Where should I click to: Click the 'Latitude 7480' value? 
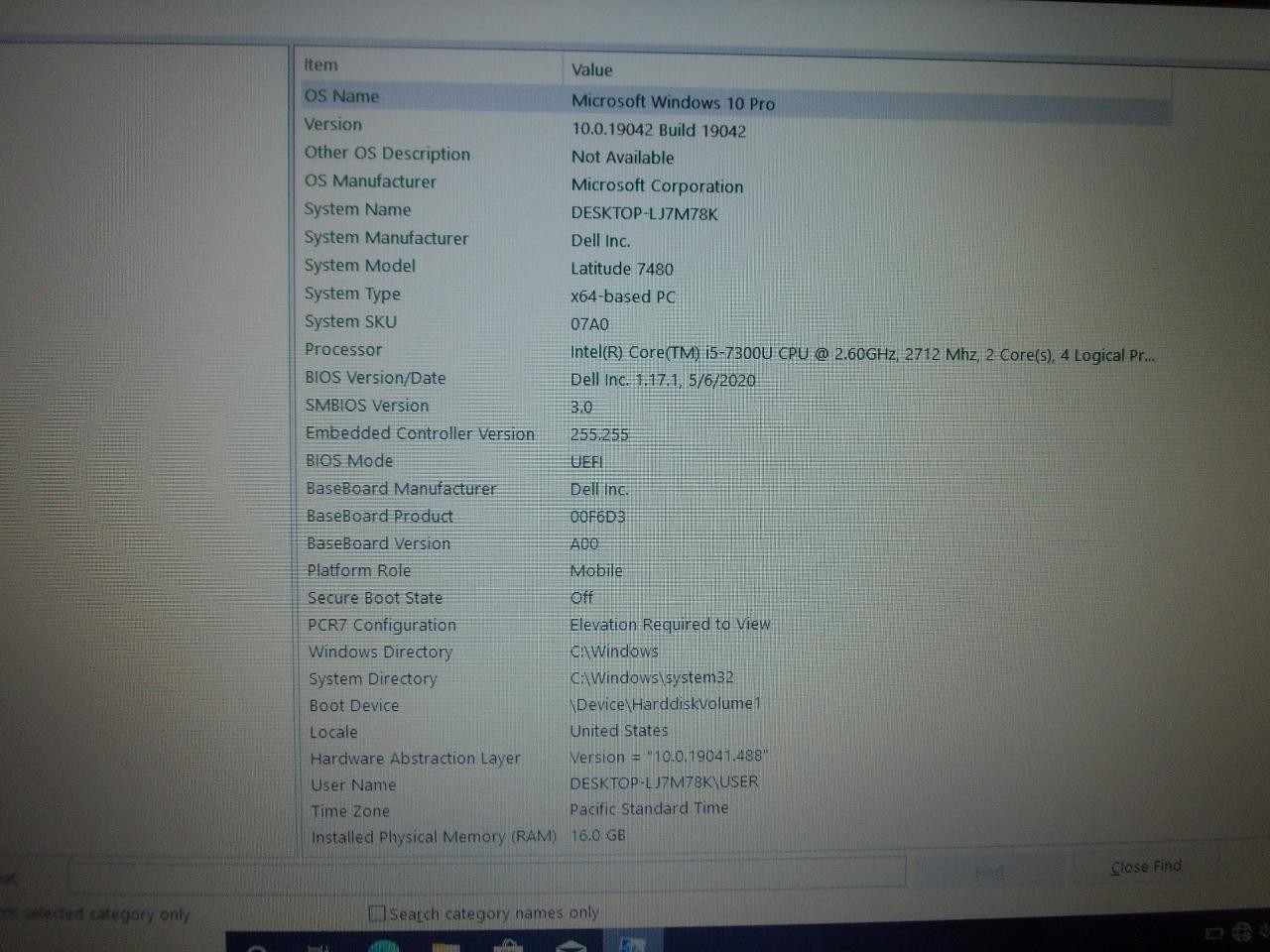[x=622, y=269]
